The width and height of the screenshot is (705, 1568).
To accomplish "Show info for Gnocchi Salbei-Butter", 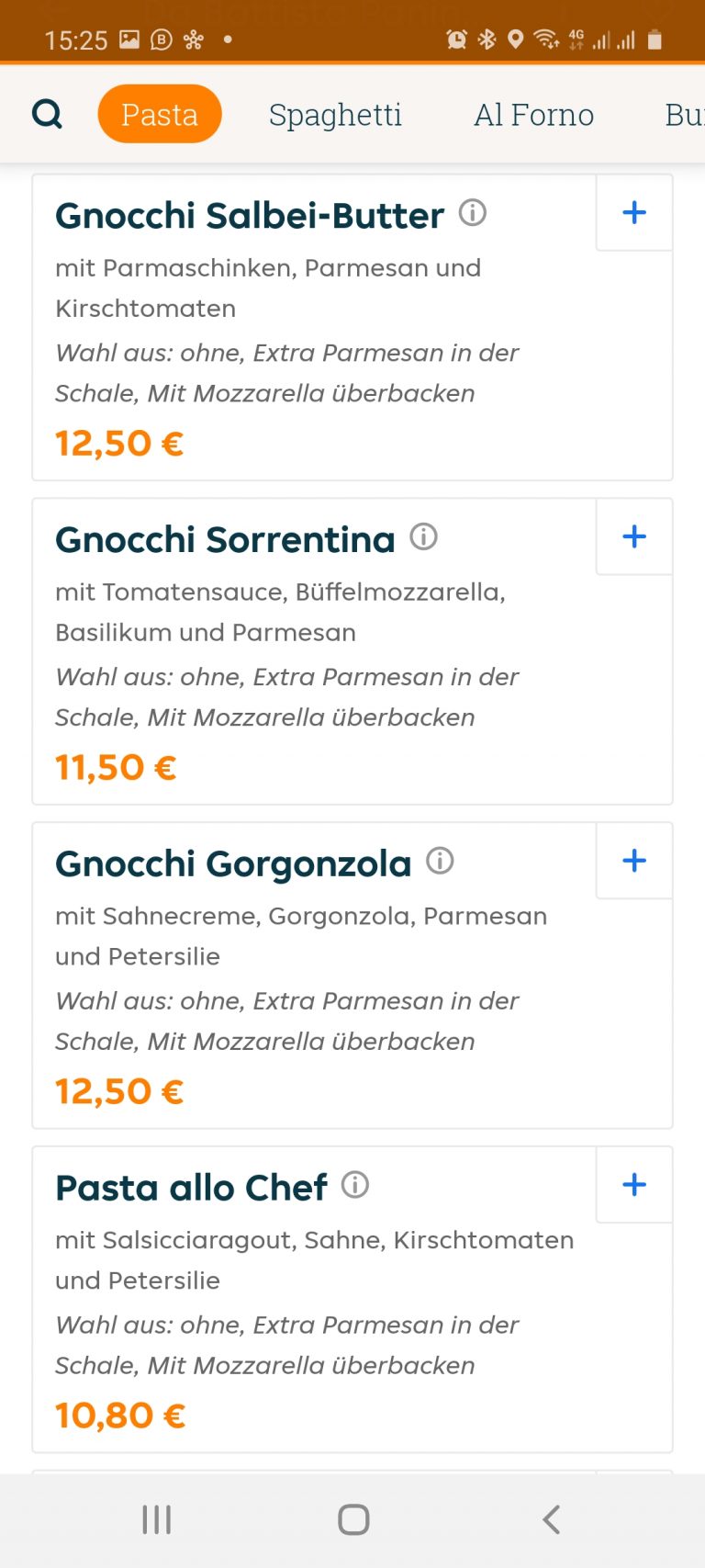I will tap(472, 213).
